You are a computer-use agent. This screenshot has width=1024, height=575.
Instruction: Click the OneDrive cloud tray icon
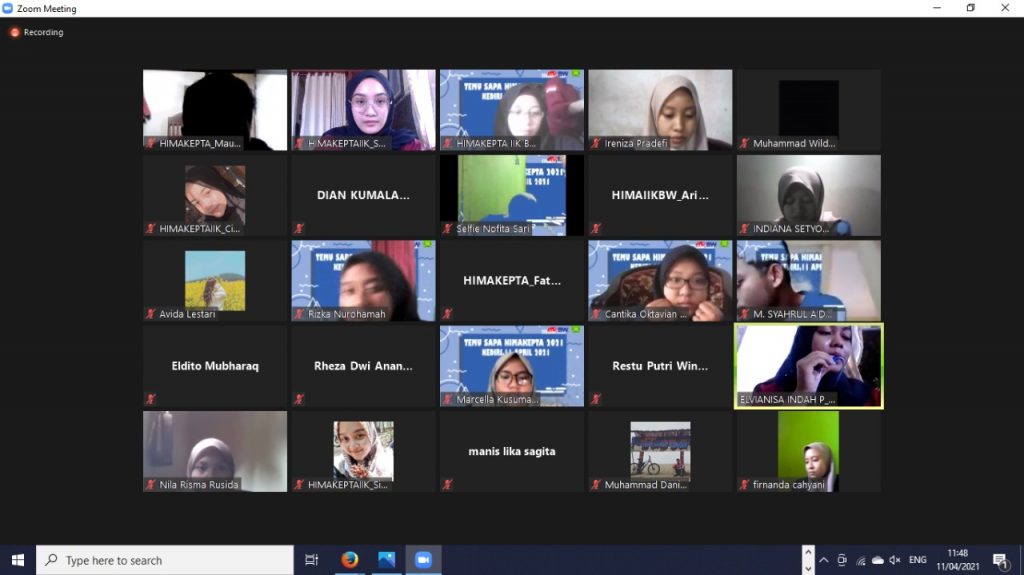[877, 560]
